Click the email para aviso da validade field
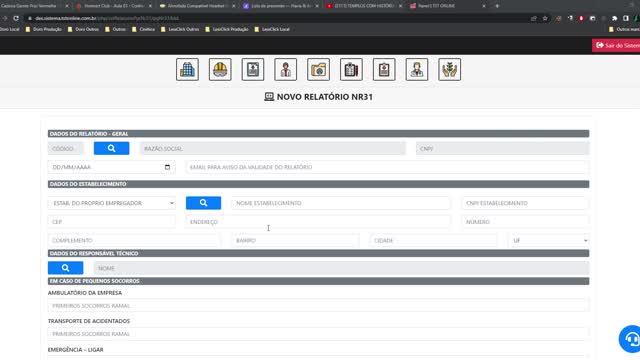 coord(387,167)
